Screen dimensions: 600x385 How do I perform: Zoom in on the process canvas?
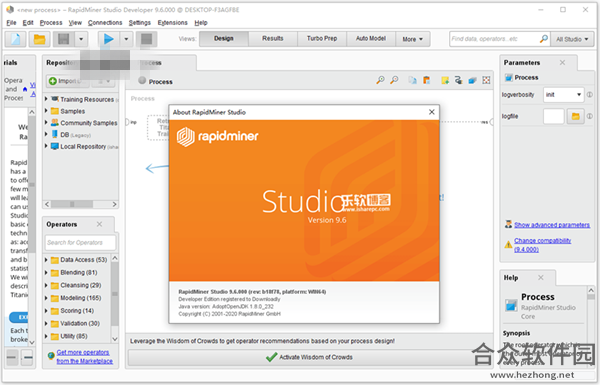click(380, 80)
